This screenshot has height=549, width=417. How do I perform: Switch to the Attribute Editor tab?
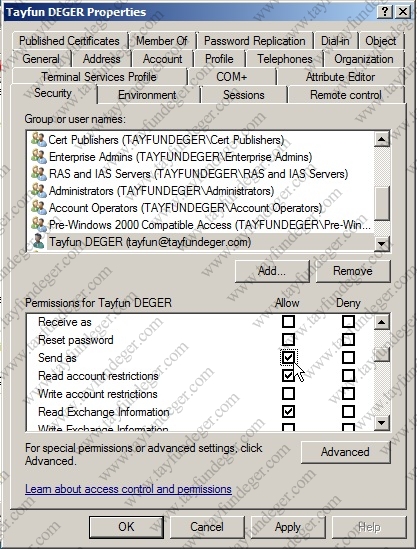340,77
